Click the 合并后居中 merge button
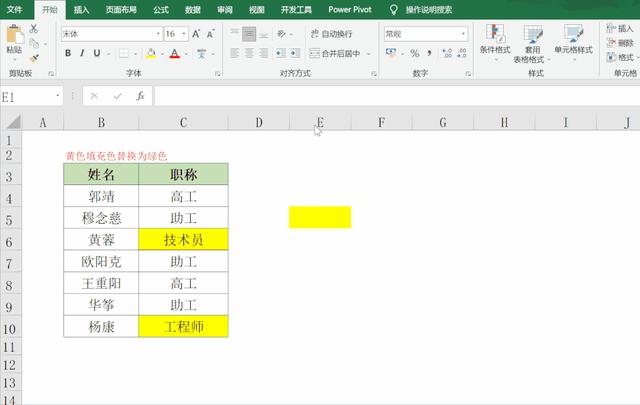The width and height of the screenshot is (640, 405). pyautogui.click(x=335, y=53)
